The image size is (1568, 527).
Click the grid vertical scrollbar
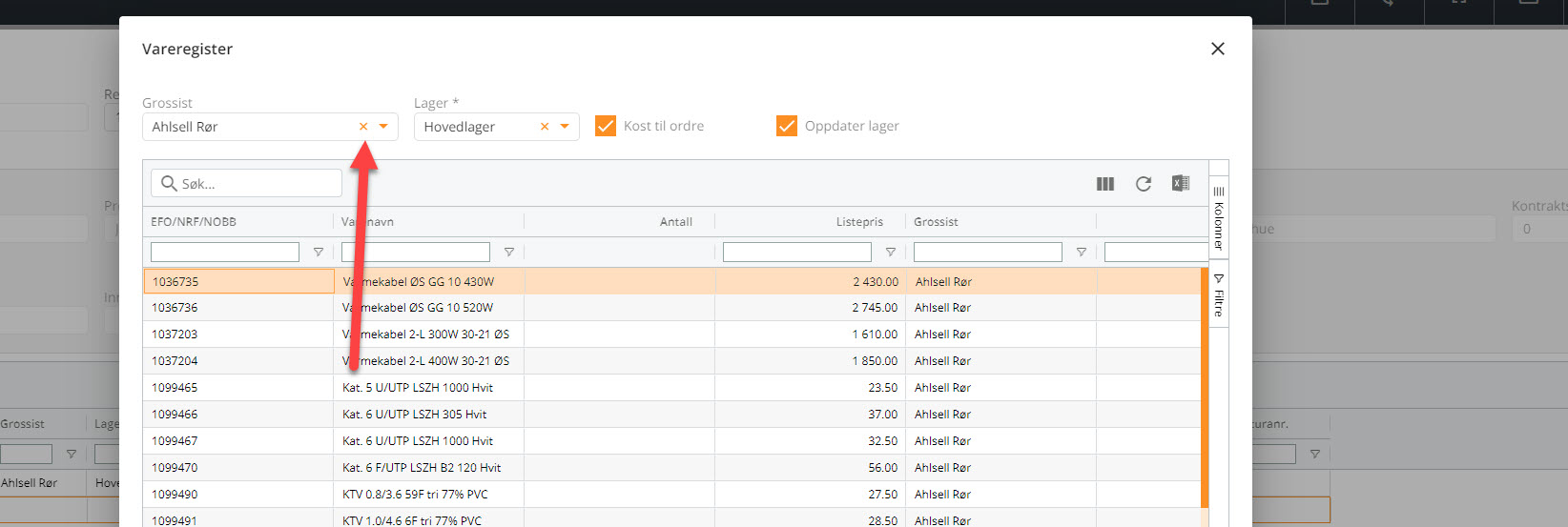tap(1205, 389)
